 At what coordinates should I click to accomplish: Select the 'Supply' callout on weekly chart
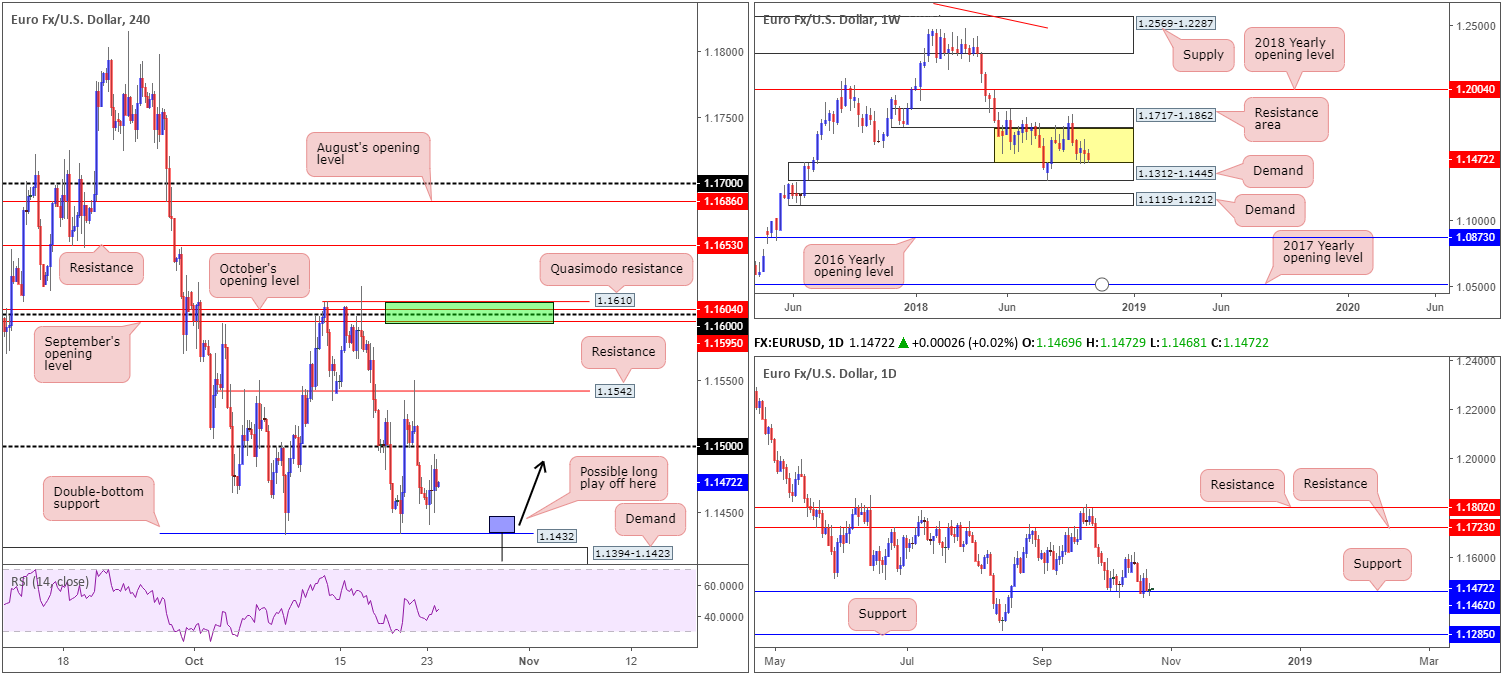click(x=1203, y=55)
